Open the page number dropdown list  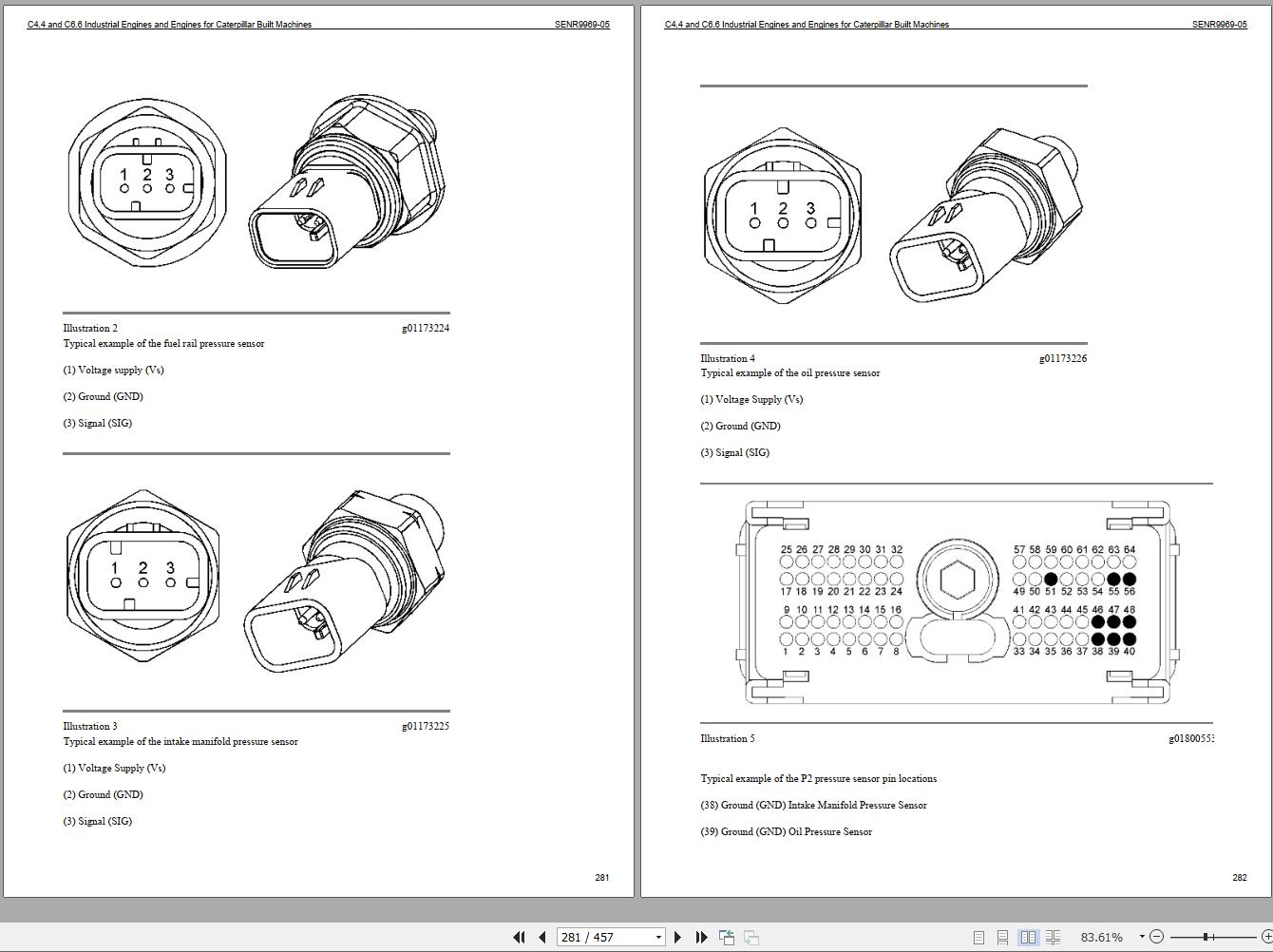tap(657, 937)
